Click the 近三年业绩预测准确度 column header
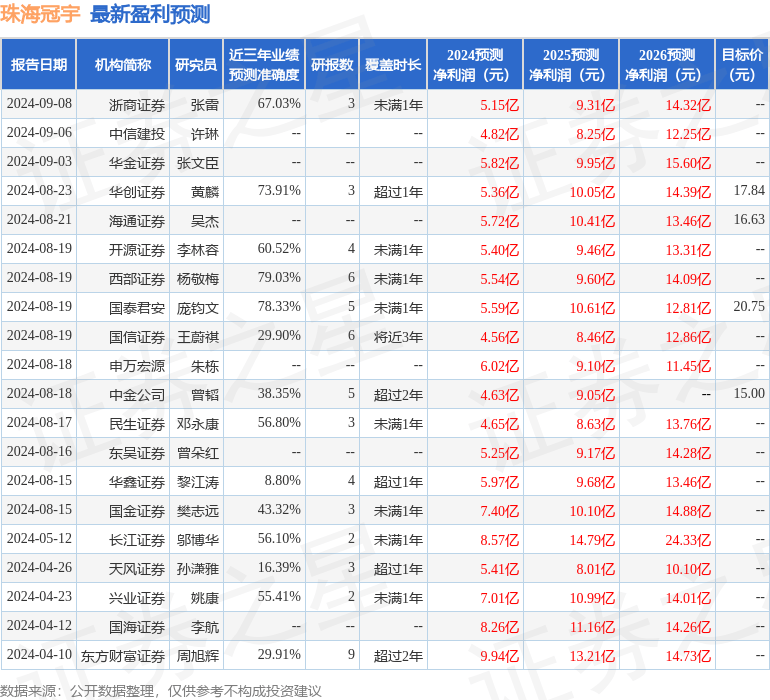The height and width of the screenshot is (700, 770). coord(264,64)
